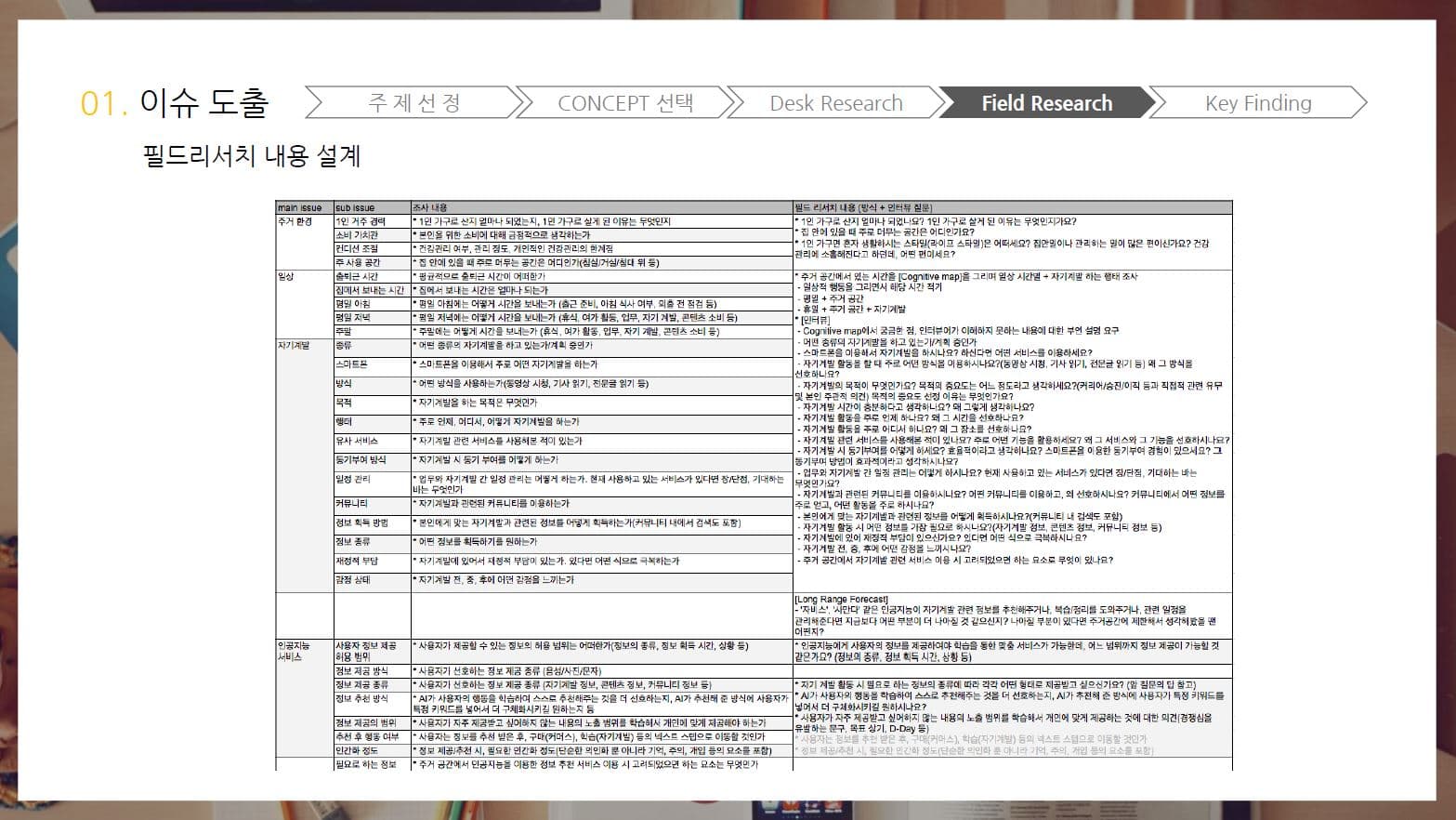
Task: Select the Key Finding step
Action: (1258, 102)
